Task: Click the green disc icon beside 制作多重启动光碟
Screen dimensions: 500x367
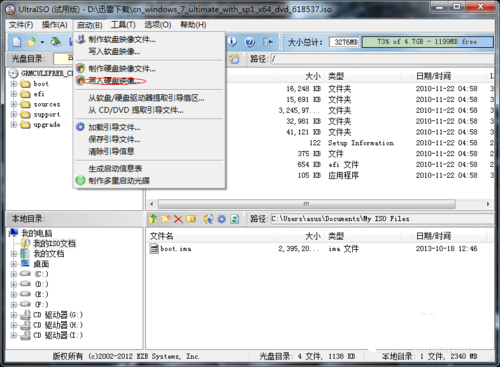Action: [80, 180]
